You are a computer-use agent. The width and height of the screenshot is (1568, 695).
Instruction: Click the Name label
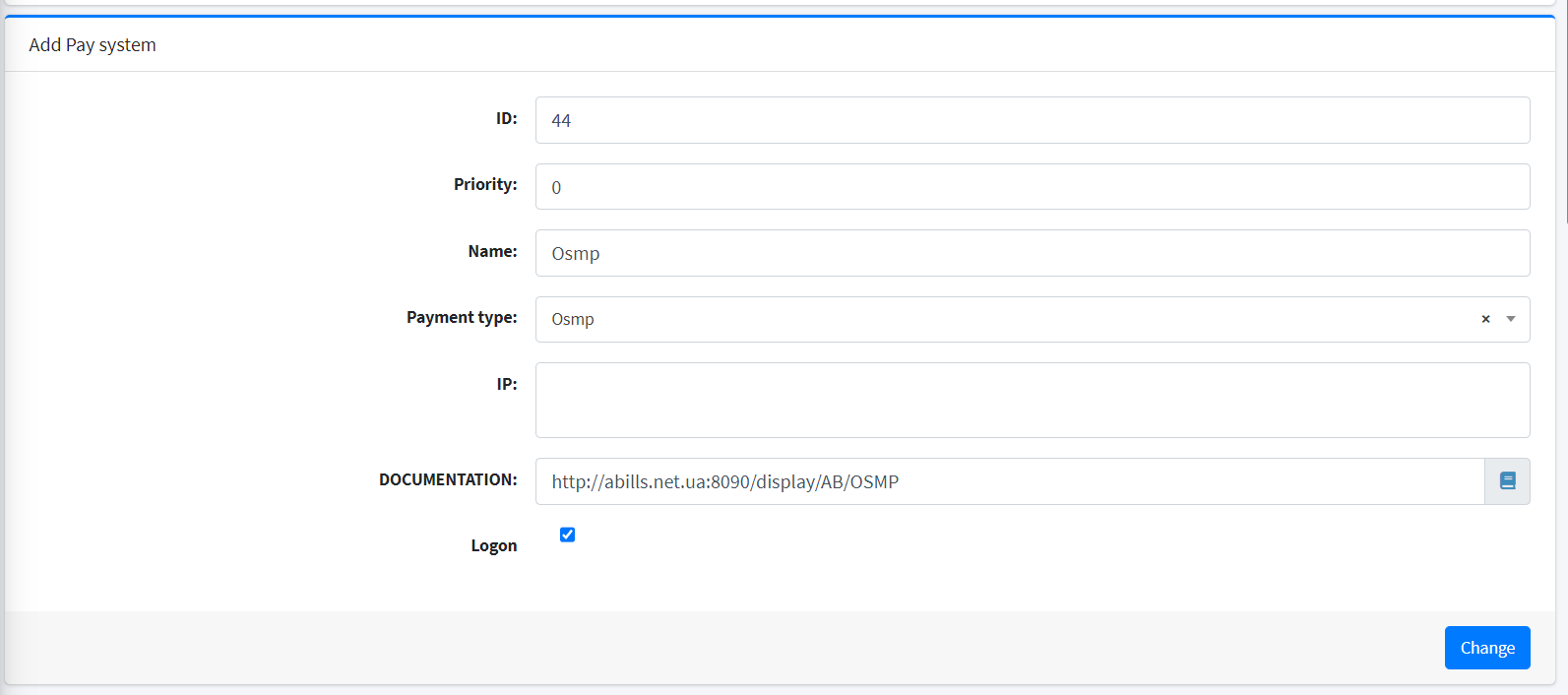click(492, 251)
